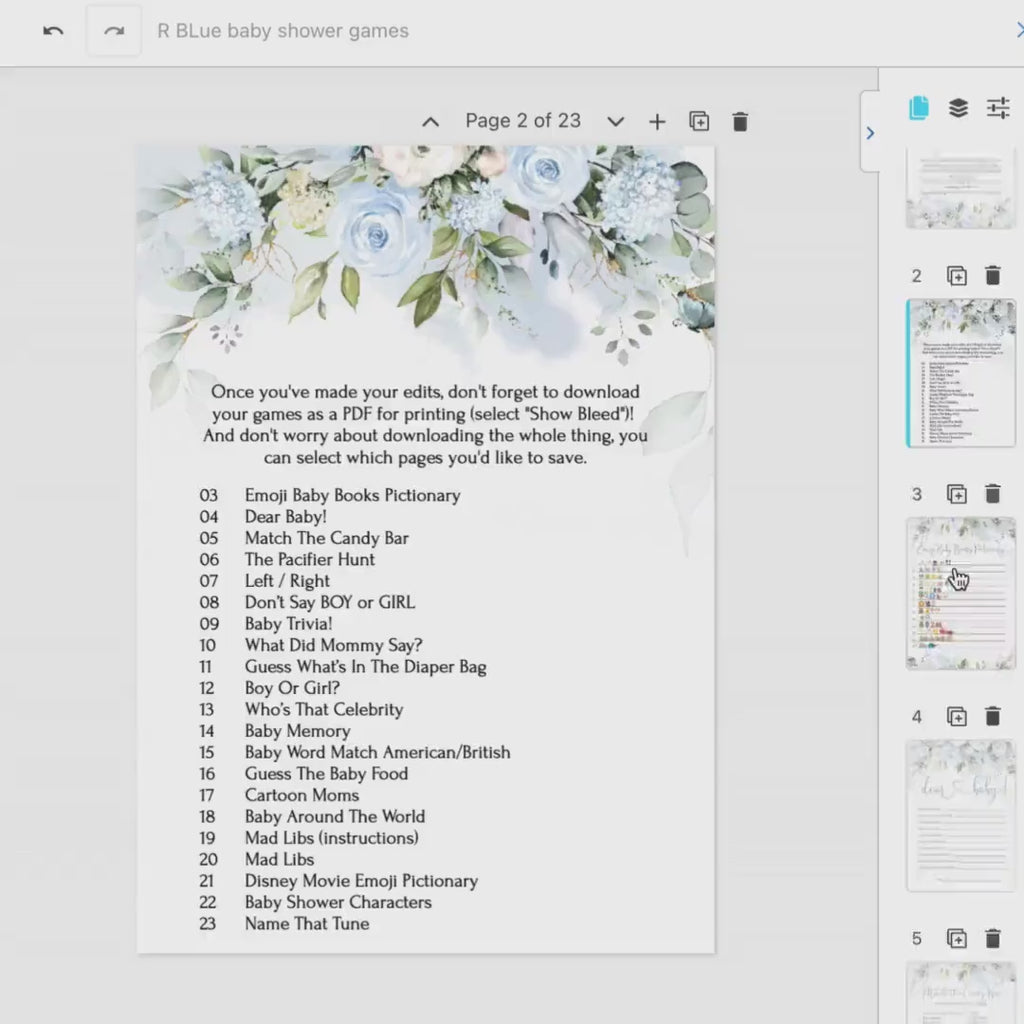Add a new page with the plus icon
1024x1024 pixels.
click(x=657, y=121)
